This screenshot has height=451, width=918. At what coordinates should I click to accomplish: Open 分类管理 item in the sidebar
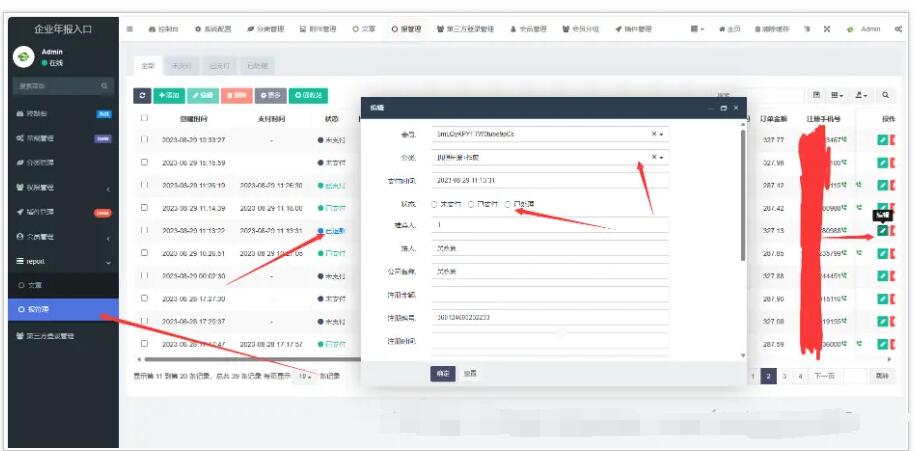63,163
